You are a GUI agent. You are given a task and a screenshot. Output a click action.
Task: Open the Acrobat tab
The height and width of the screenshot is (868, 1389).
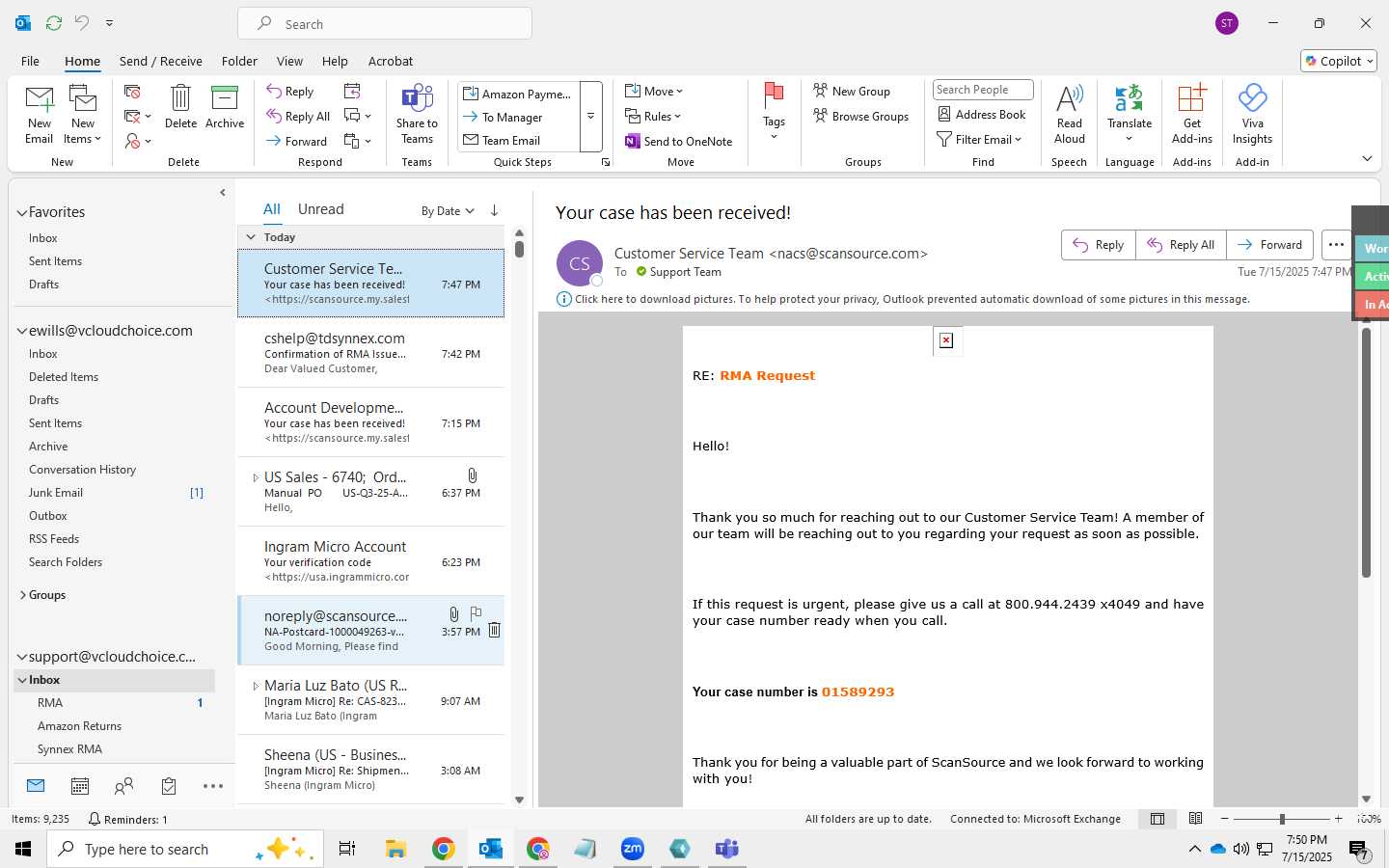[391, 61]
